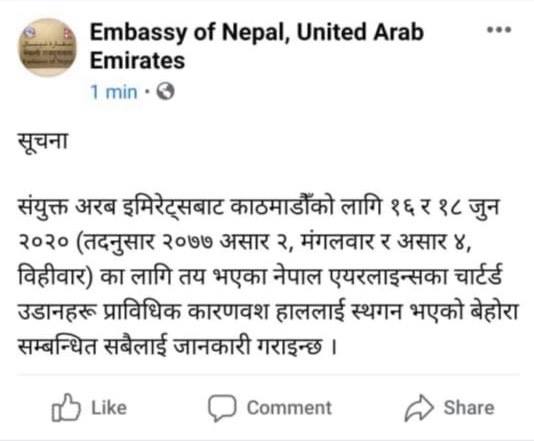Image resolution: width=534 pixels, height=441 pixels.
Task: Click the post line starting "संयुक्त अरब"
Action: coord(259,208)
